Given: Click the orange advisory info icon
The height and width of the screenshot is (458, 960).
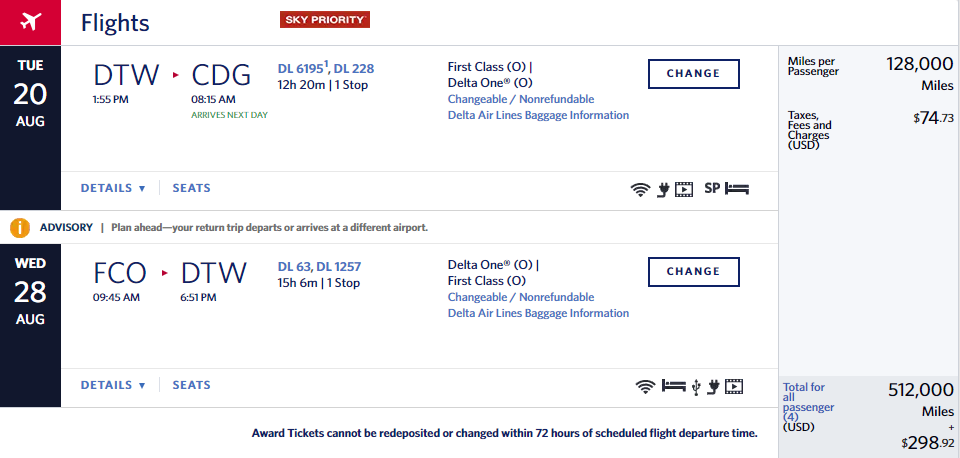Looking at the screenshot, I should pos(20,227).
